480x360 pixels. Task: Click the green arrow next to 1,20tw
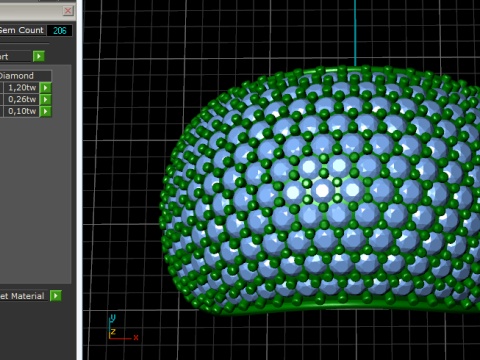pos(46,88)
